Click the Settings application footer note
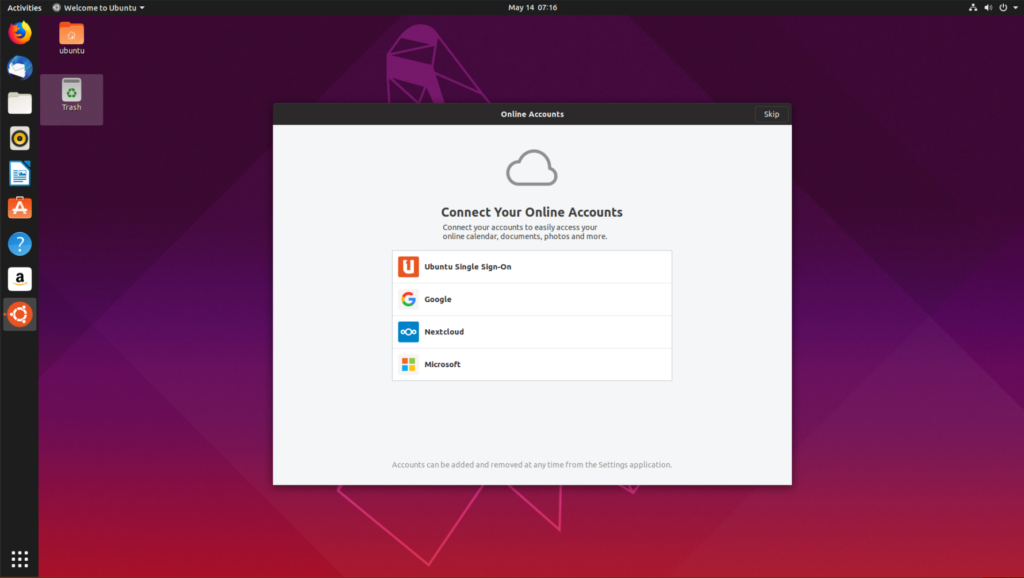Viewport: 1024px width, 578px height. pyautogui.click(x=532, y=465)
